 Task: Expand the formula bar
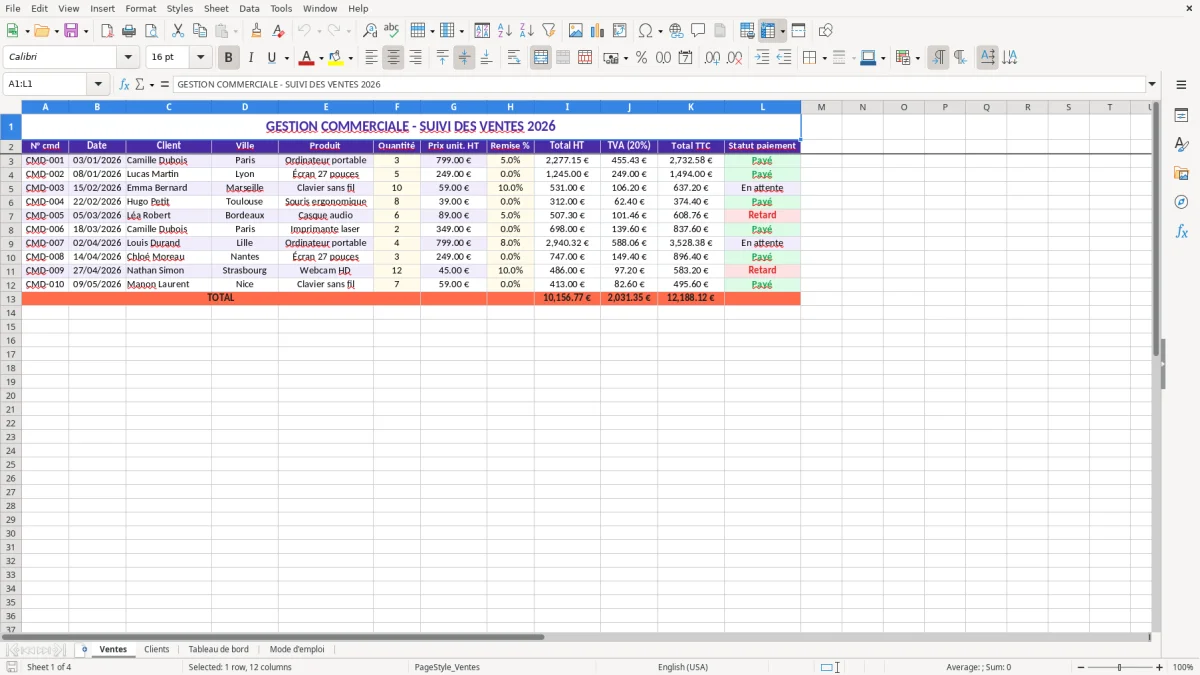1152,84
